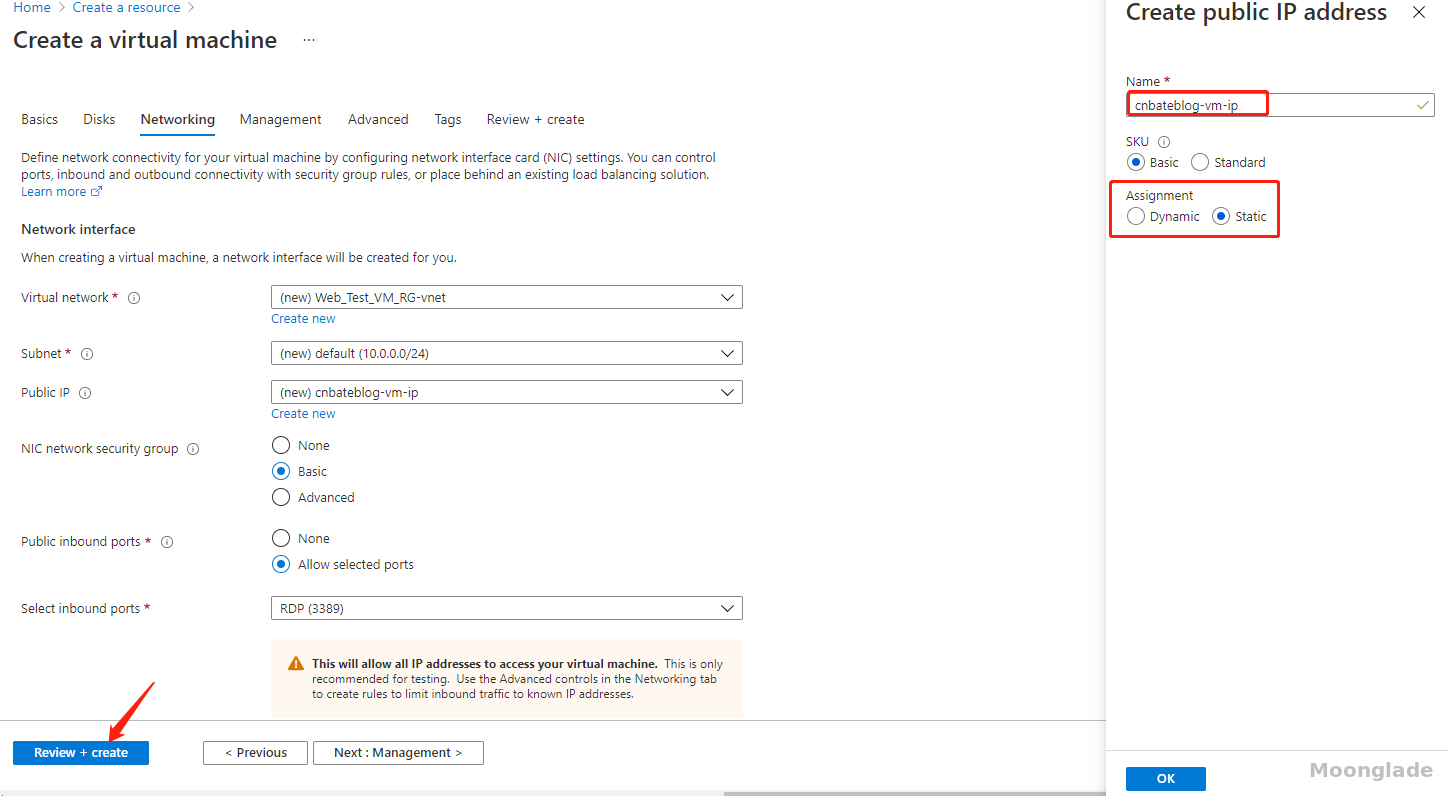The height and width of the screenshot is (796, 1448).
Task: Go to the Advanced tab
Action: 378,119
